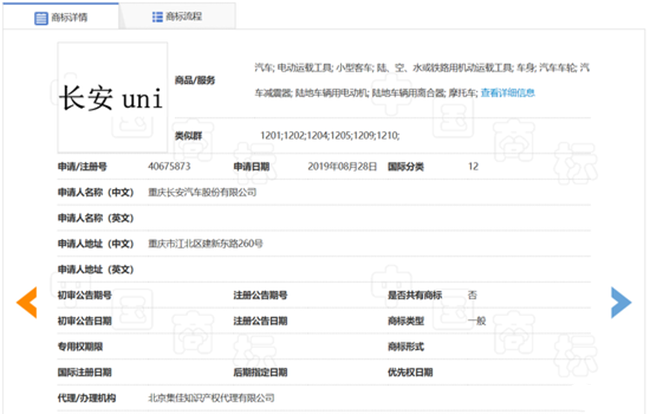Click the 类似群 label

[x=188, y=136]
